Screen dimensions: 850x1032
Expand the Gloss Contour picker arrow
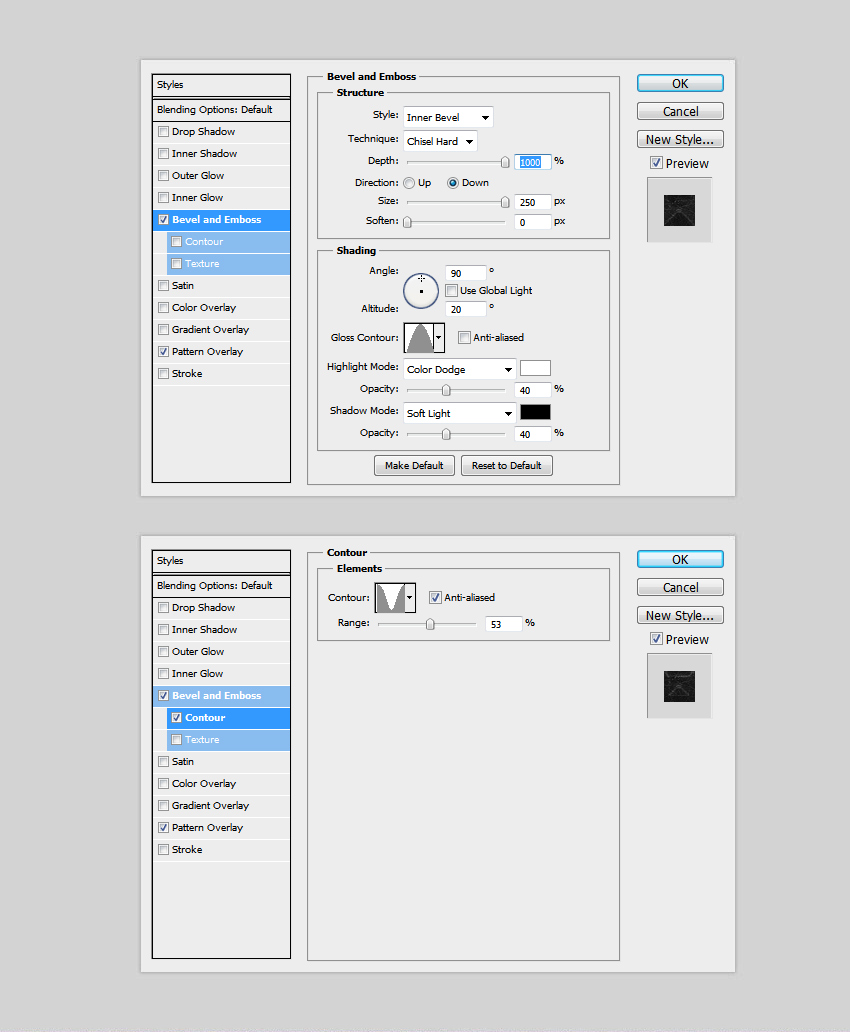(x=438, y=338)
